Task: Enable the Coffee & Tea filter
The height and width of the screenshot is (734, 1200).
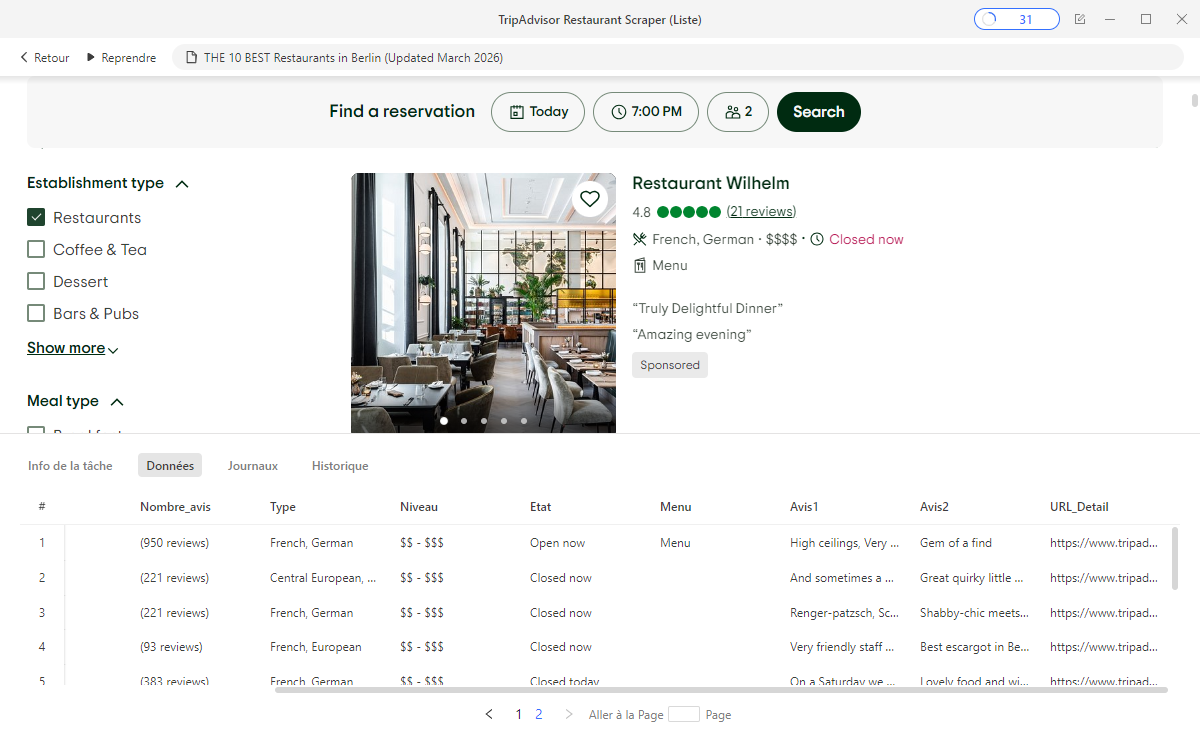Action: click(35, 249)
